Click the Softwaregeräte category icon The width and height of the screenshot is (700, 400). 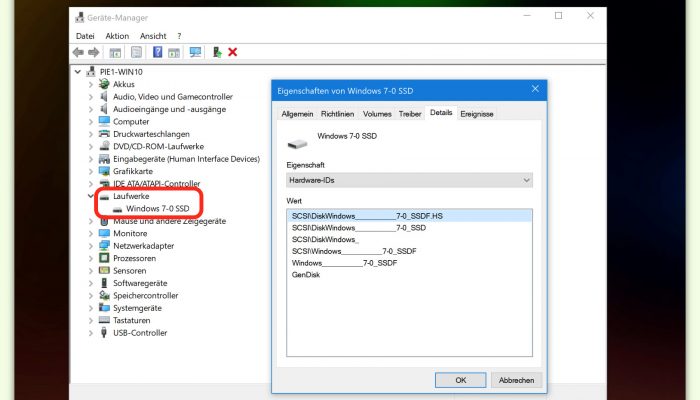(104, 283)
